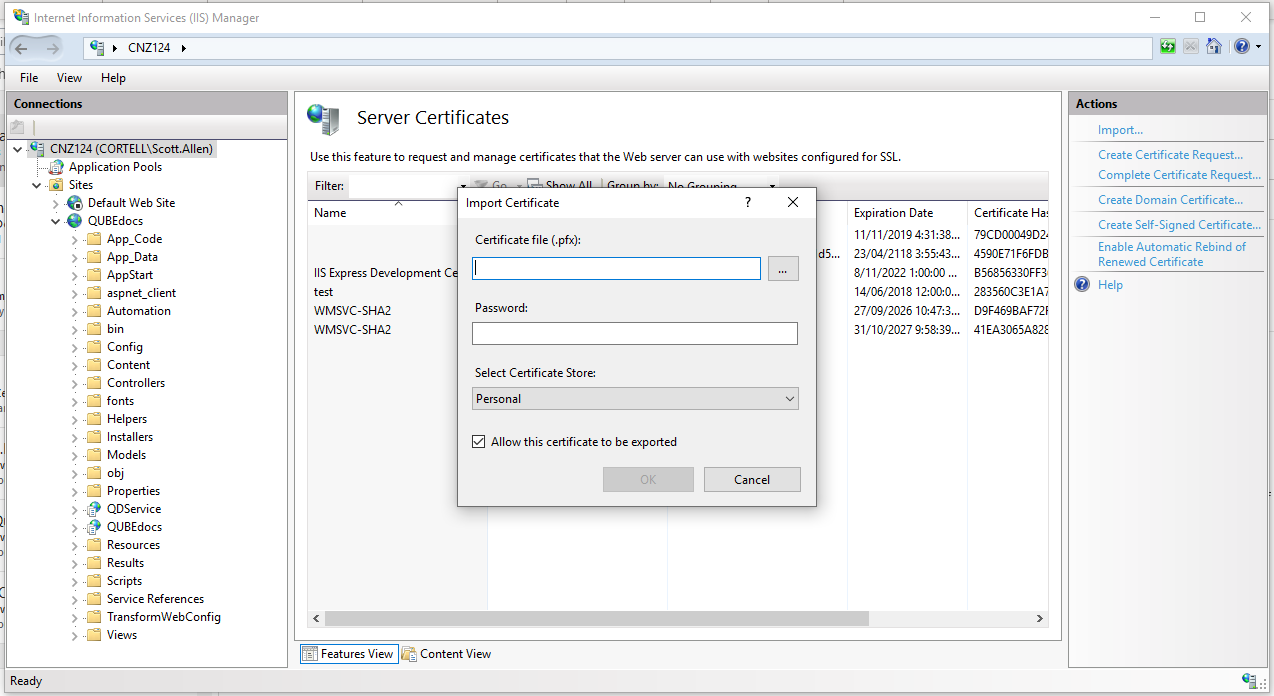Select the Resources folder in tree
The image size is (1274, 696).
(x=133, y=545)
